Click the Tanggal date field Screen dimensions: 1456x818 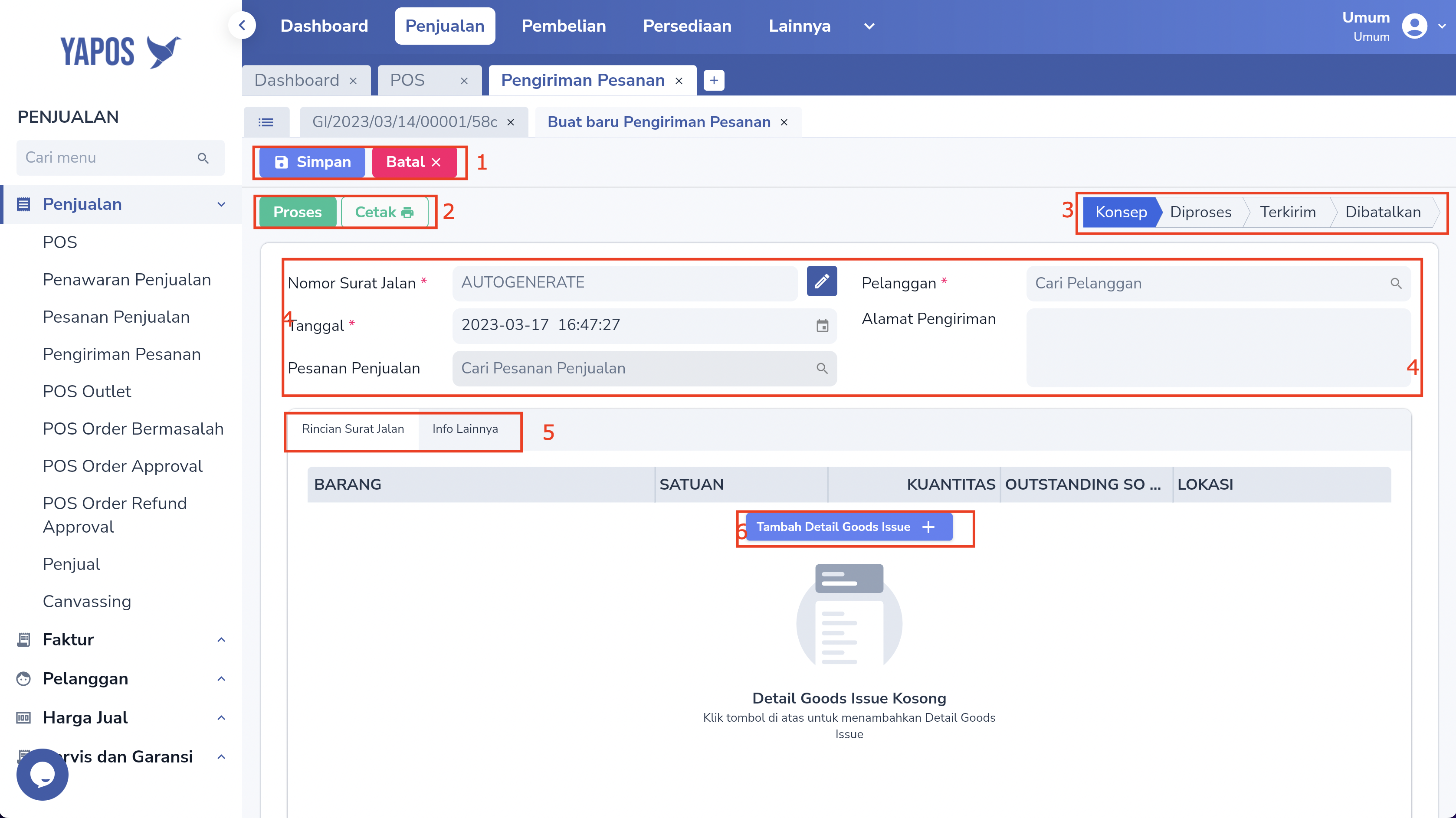pos(645,325)
